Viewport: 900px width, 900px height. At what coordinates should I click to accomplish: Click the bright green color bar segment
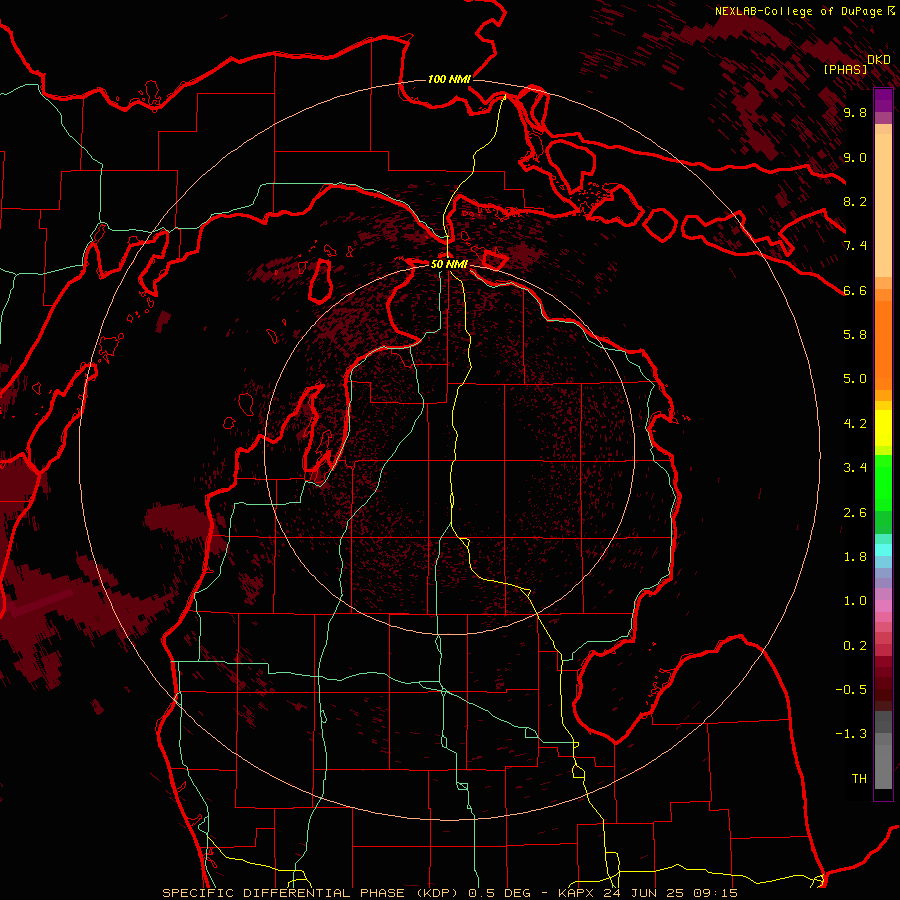(883, 482)
